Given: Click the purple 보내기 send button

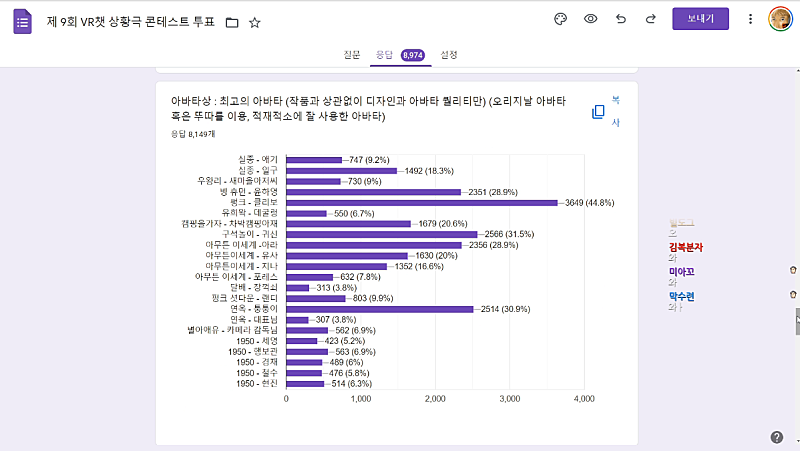Looking at the screenshot, I should 700,19.
